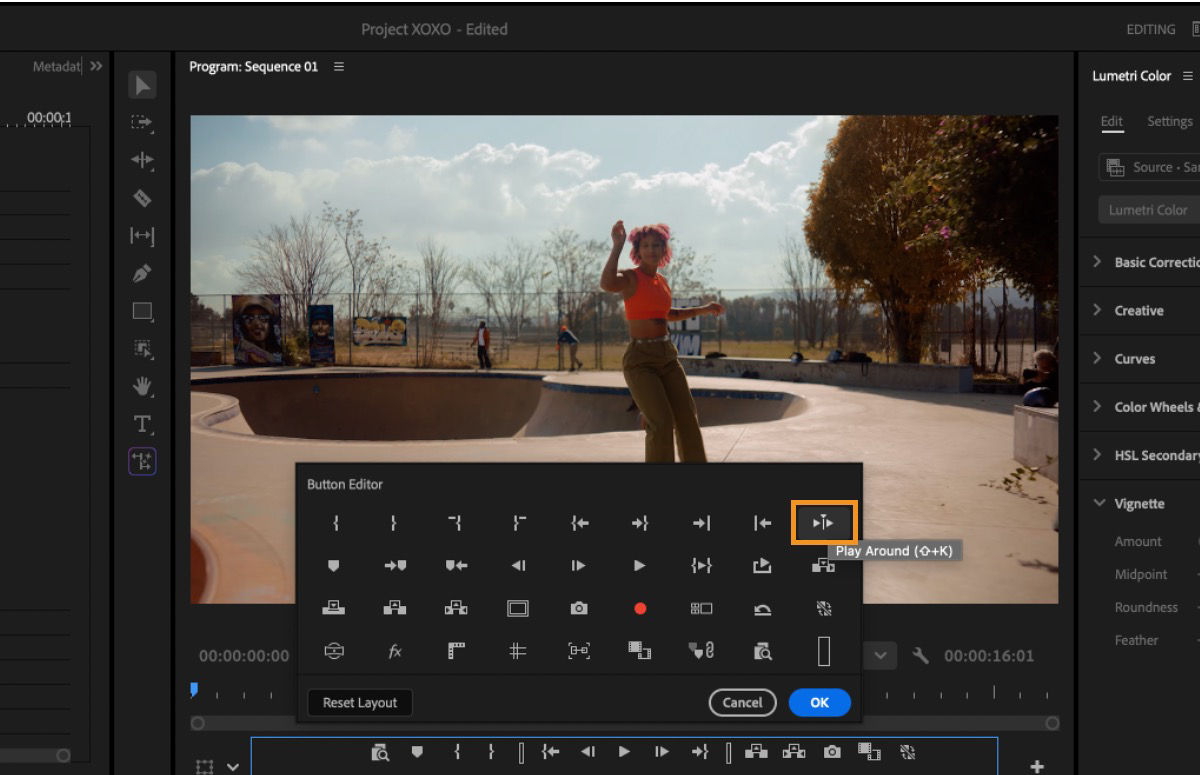Toggle the grid guides icon in Button Editor
1200x775 pixels.
pos(517,651)
